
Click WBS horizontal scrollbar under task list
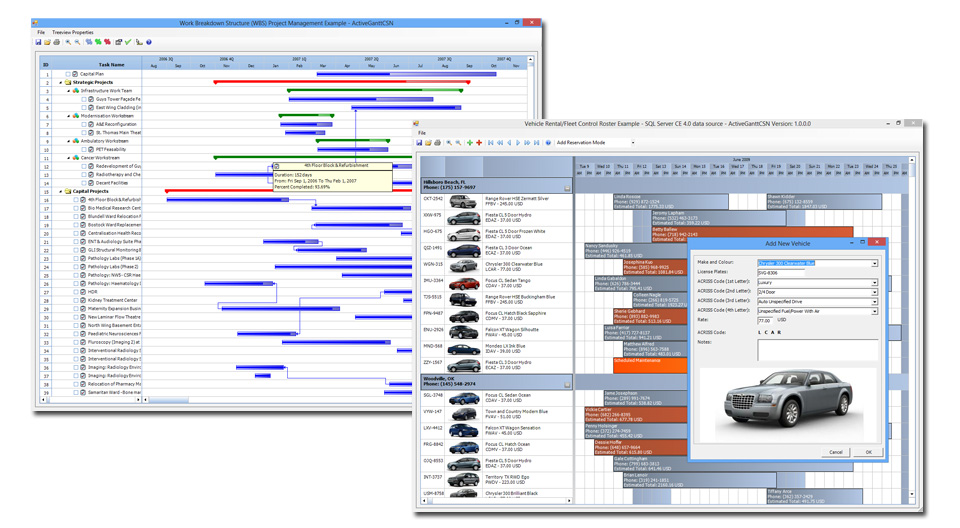(91, 400)
